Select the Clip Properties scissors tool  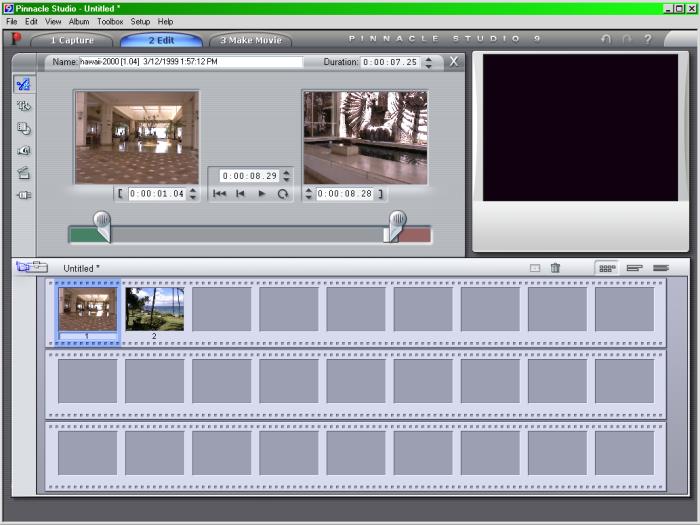24,84
